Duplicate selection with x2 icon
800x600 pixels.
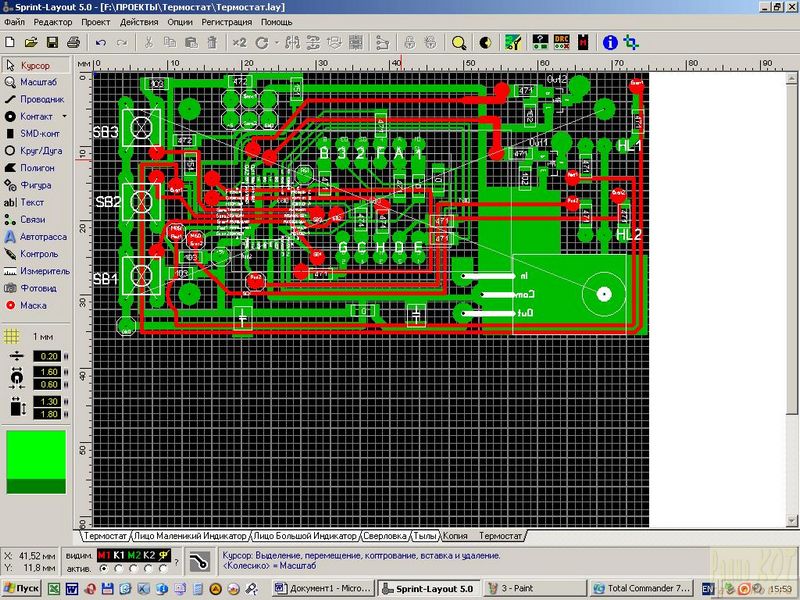coord(239,42)
